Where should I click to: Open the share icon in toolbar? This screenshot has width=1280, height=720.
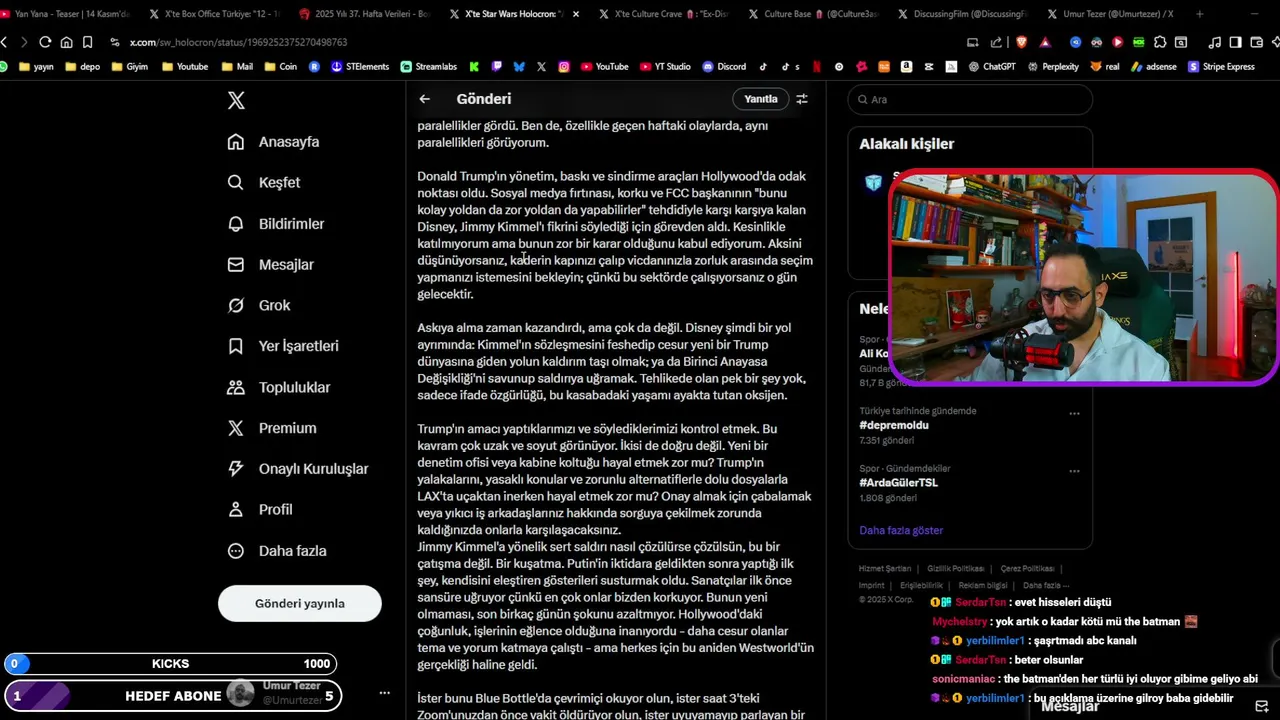[996, 42]
